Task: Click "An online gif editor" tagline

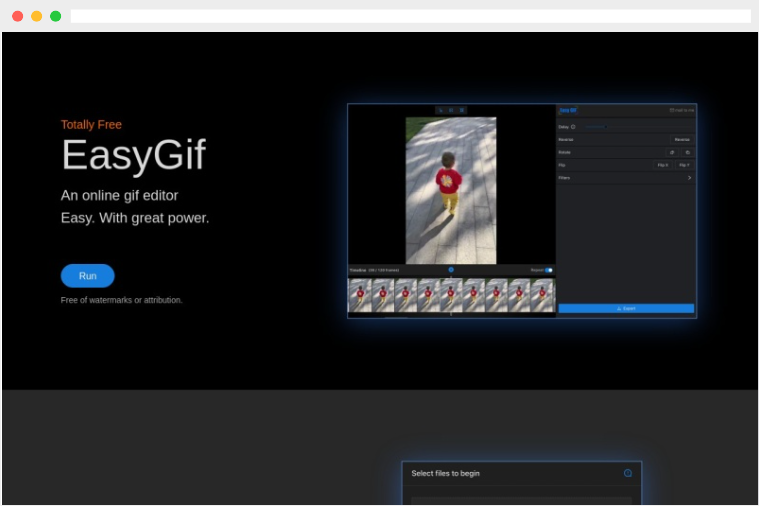Action: point(120,195)
